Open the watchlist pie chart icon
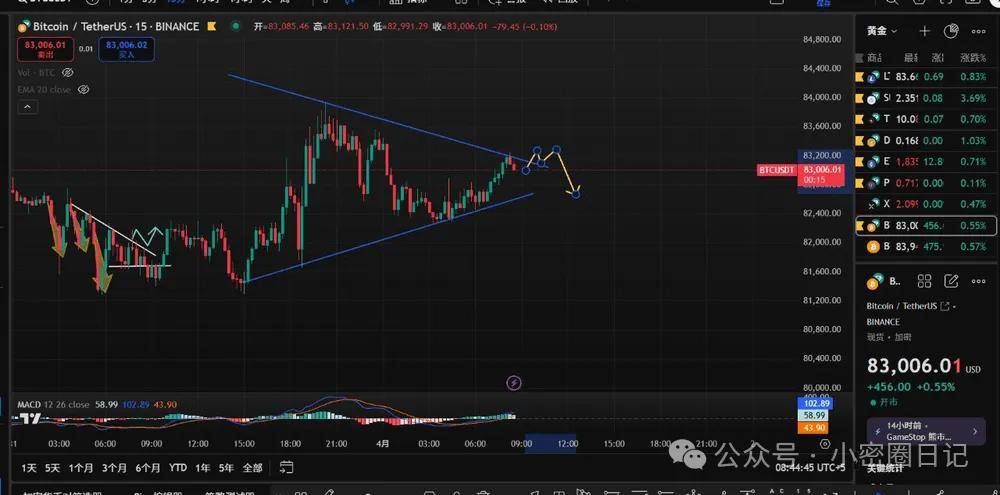 952,32
